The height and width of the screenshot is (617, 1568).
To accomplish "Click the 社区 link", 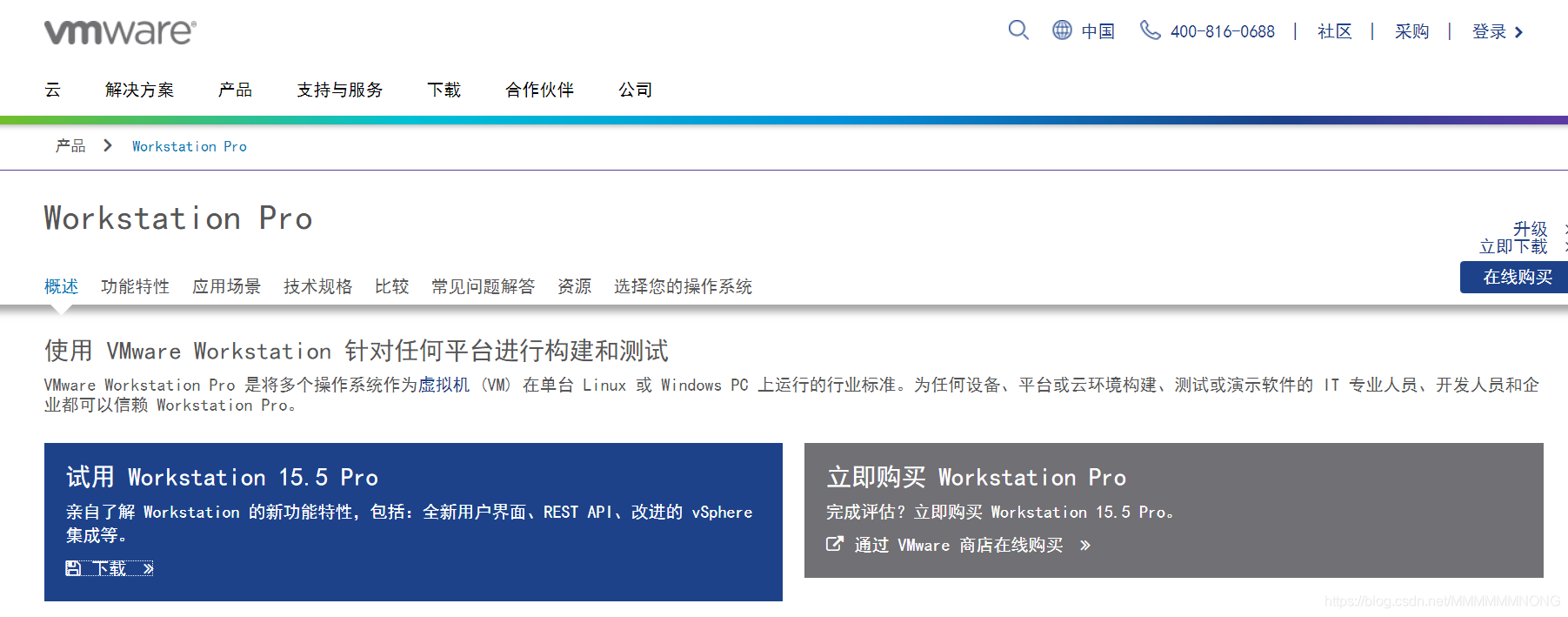I will point(1334,31).
